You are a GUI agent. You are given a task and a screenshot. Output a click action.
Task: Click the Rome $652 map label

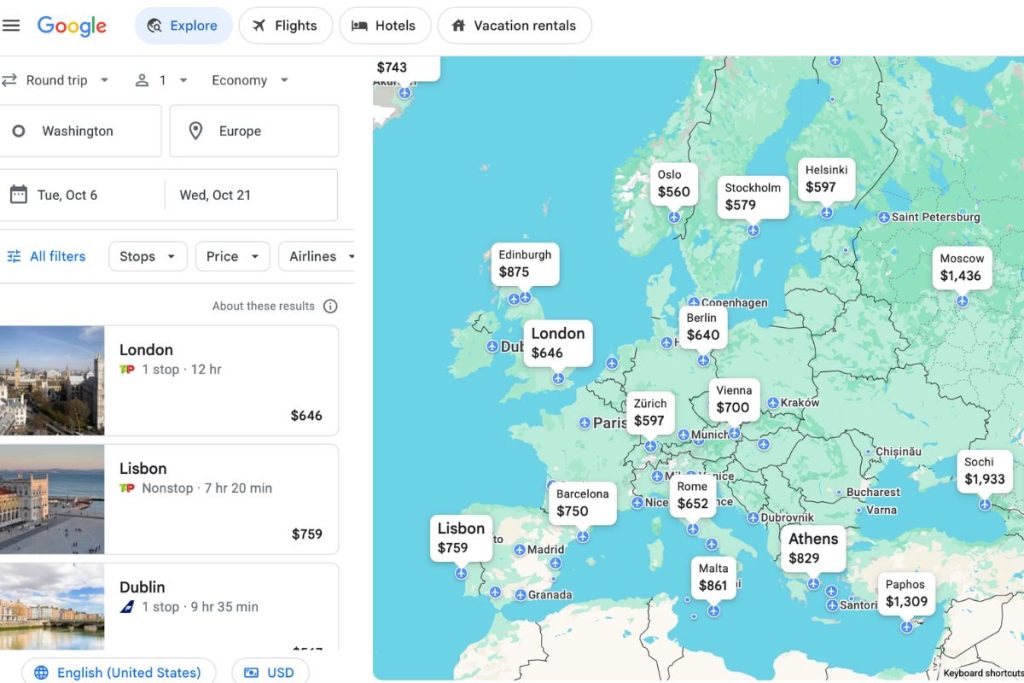click(x=692, y=496)
